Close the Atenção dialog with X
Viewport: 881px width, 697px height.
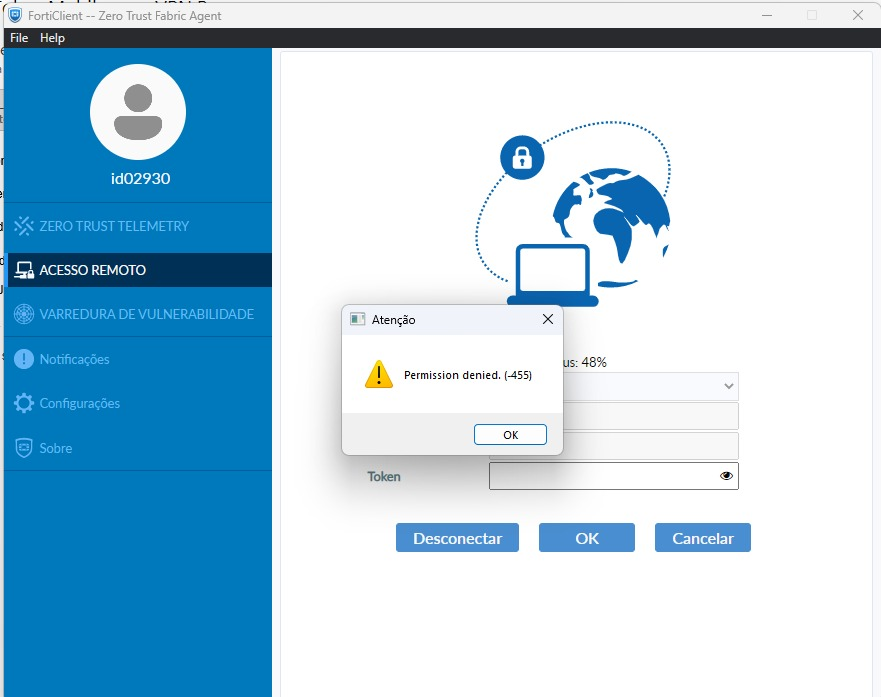click(x=548, y=319)
